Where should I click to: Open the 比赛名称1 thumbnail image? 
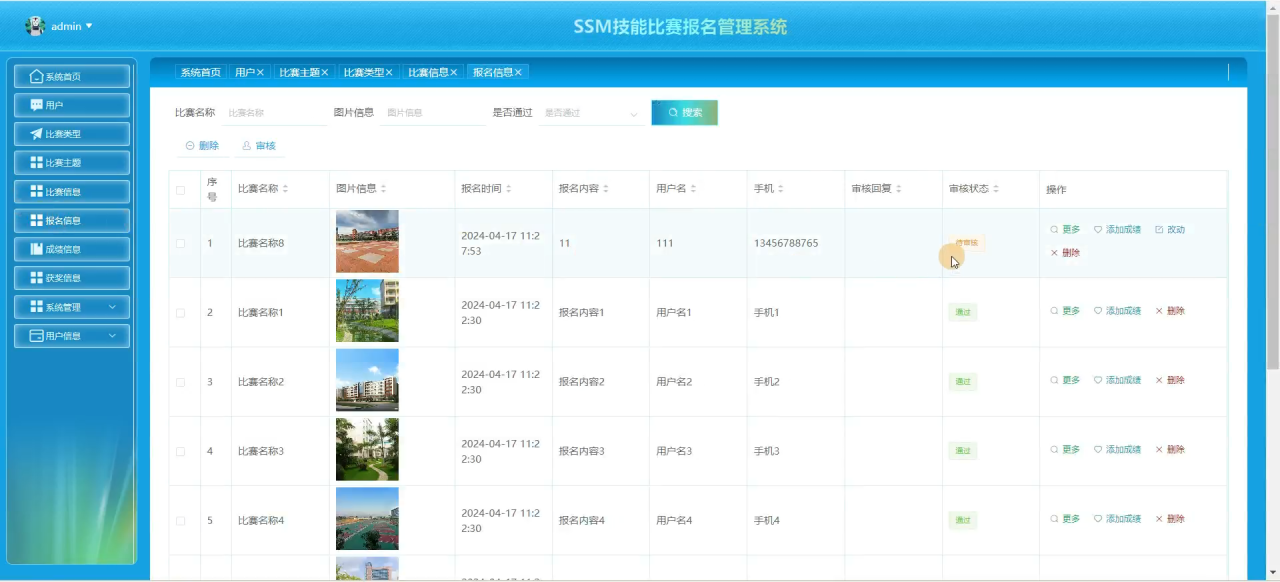tap(367, 311)
